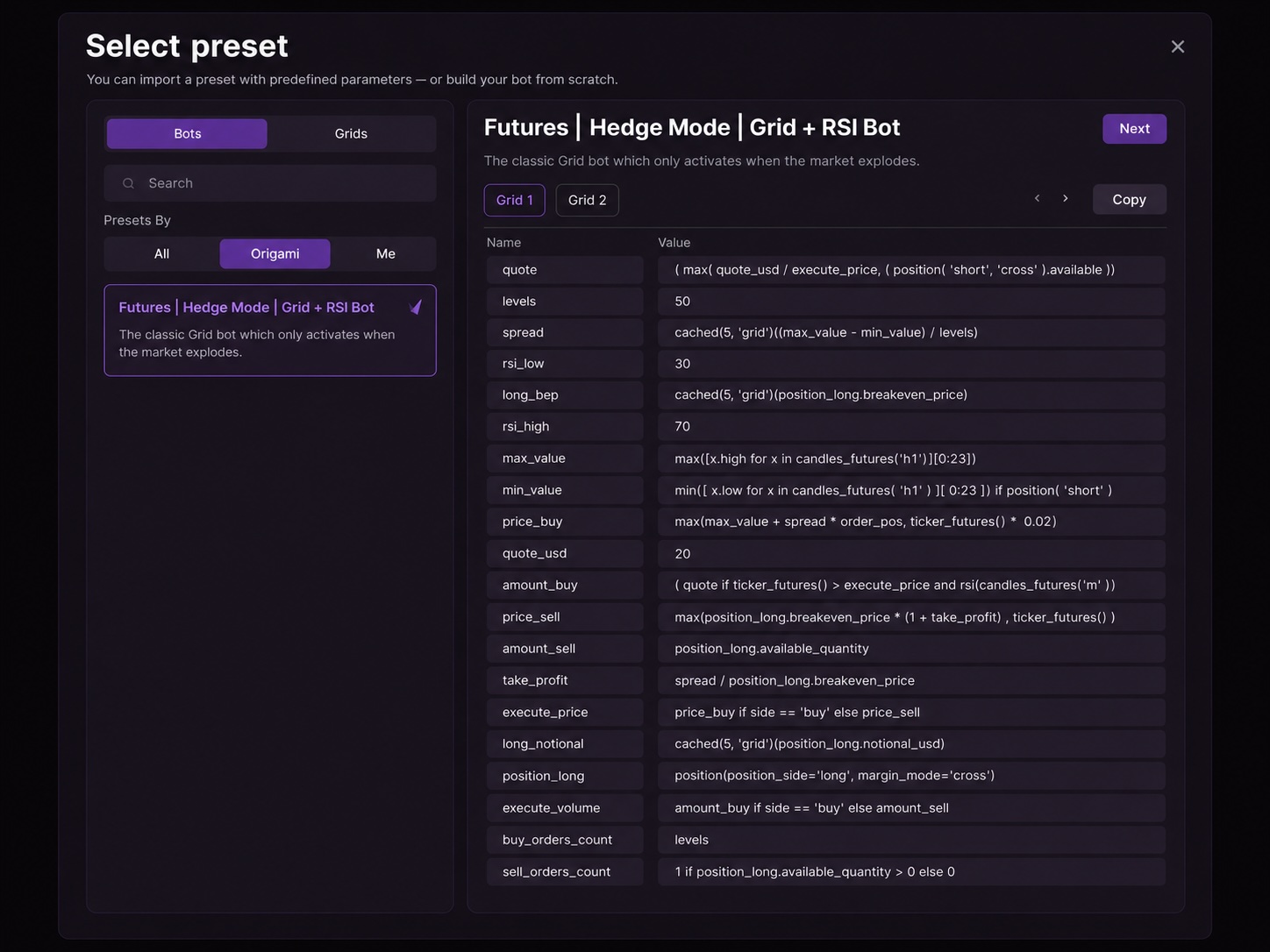1270x952 pixels.
Task: Click the min_value formula 'min([ x.low for x in candles_futures...'
Action: pyautogui.click(x=911, y=490)
